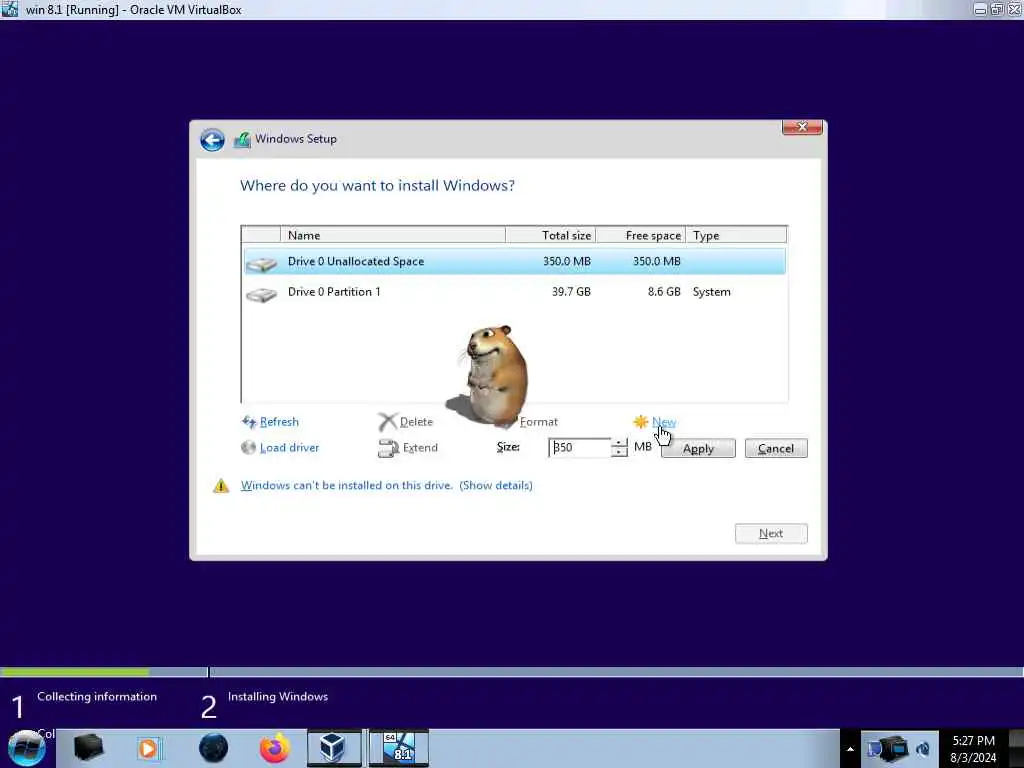Select Drive 0 Unallocated Space row

point(515,261)
